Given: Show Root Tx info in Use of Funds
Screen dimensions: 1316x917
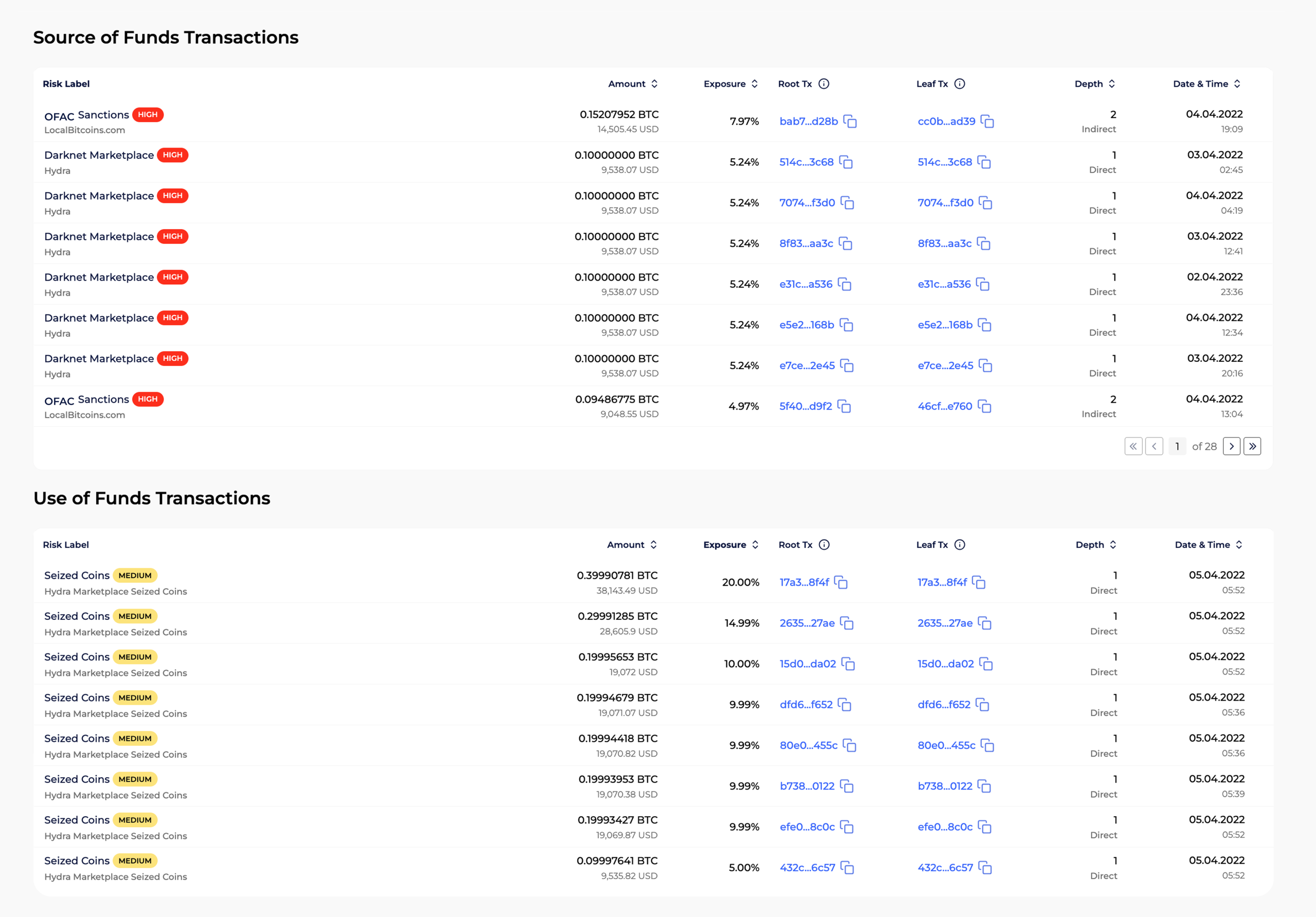Looking at the screenshot, I should (x=824, y=544).
